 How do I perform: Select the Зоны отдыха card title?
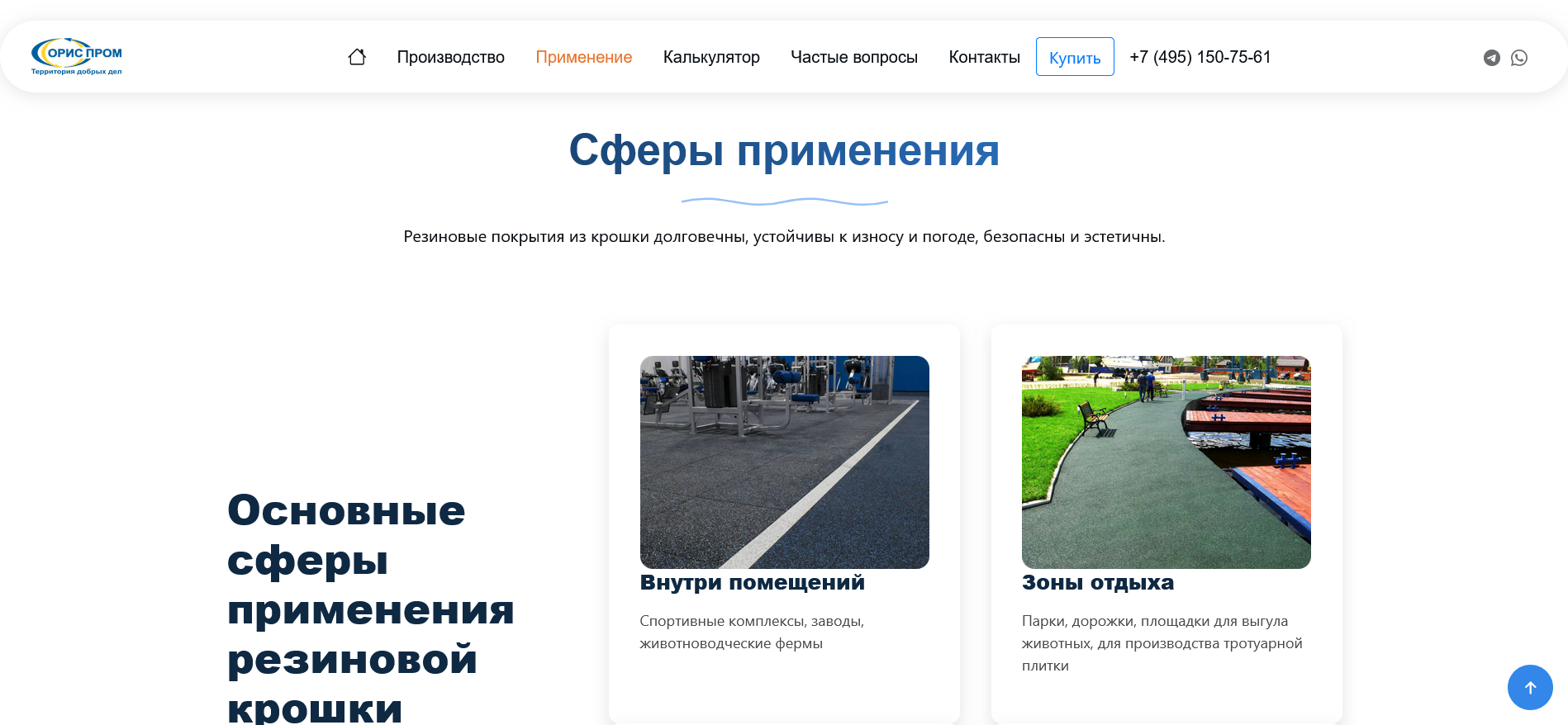tap(1097, 582)
